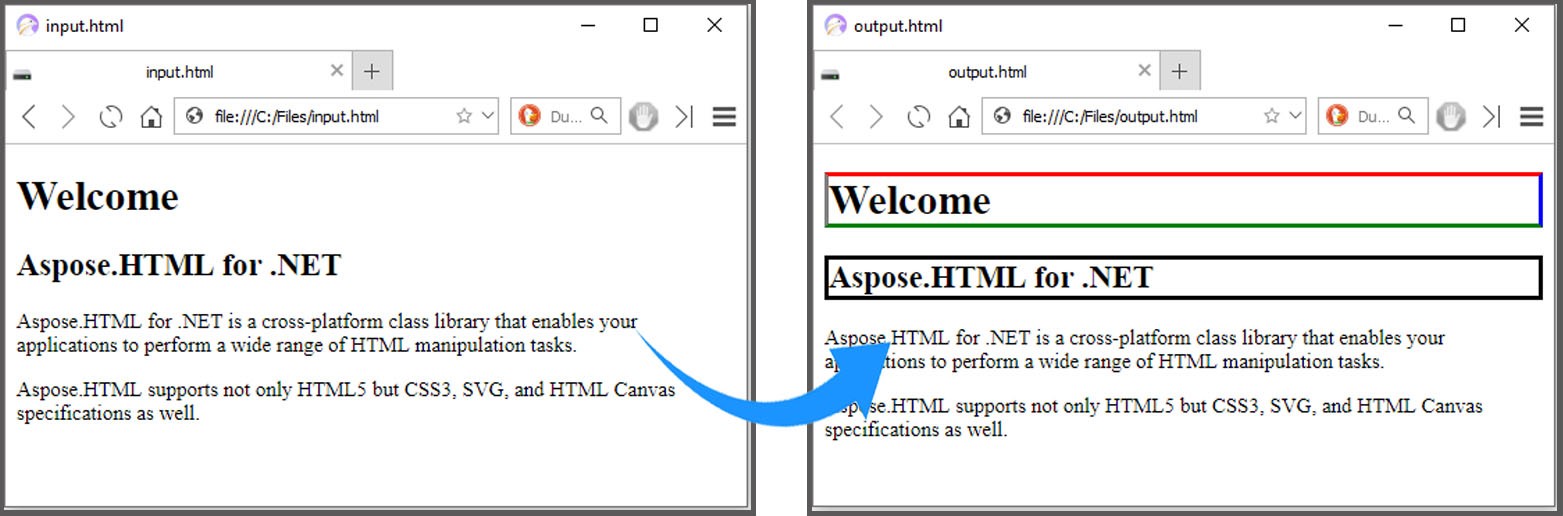Select the input.html tab
The image size is (1563, 516).
pyautogui.click(x=179, y=72)
